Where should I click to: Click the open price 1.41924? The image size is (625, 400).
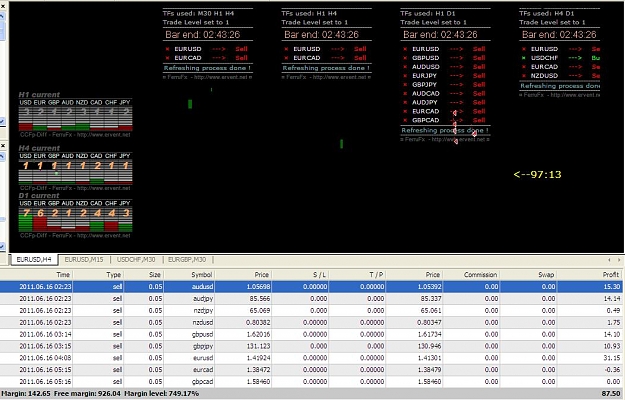coord(258,358)
